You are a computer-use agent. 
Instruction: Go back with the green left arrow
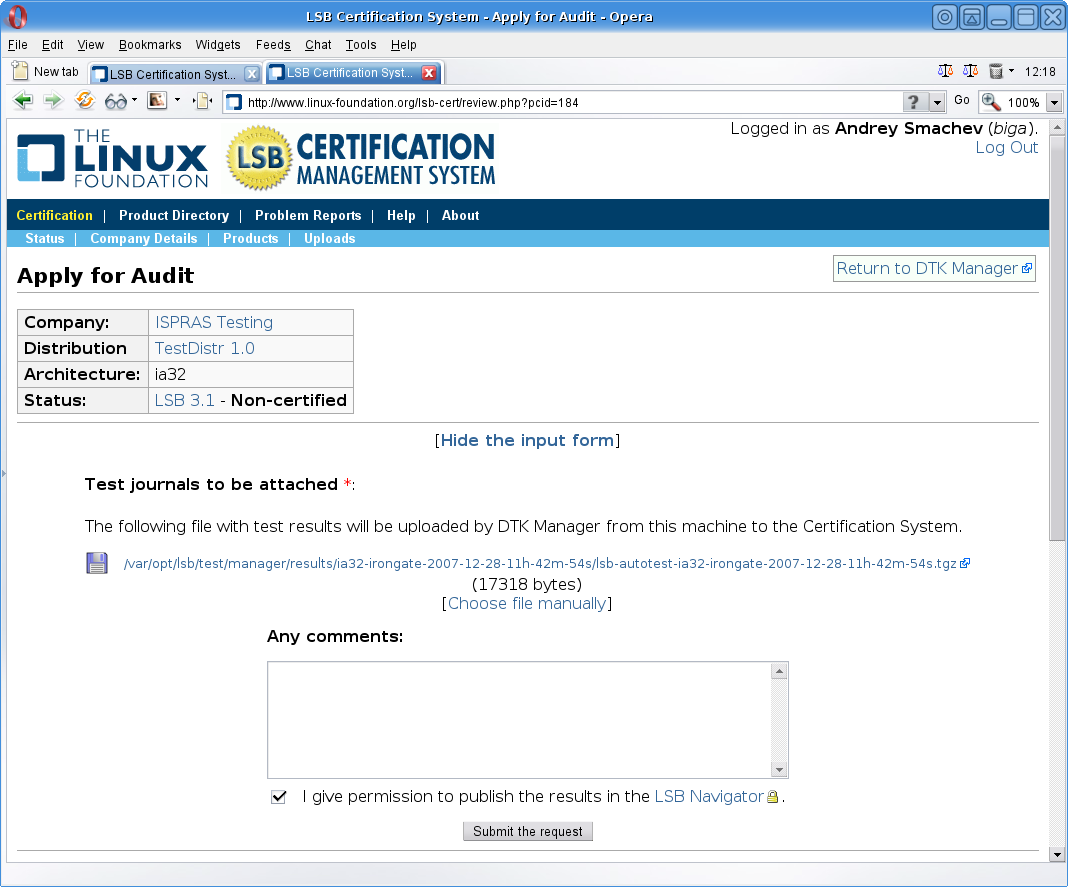click(x=23, y=101)
